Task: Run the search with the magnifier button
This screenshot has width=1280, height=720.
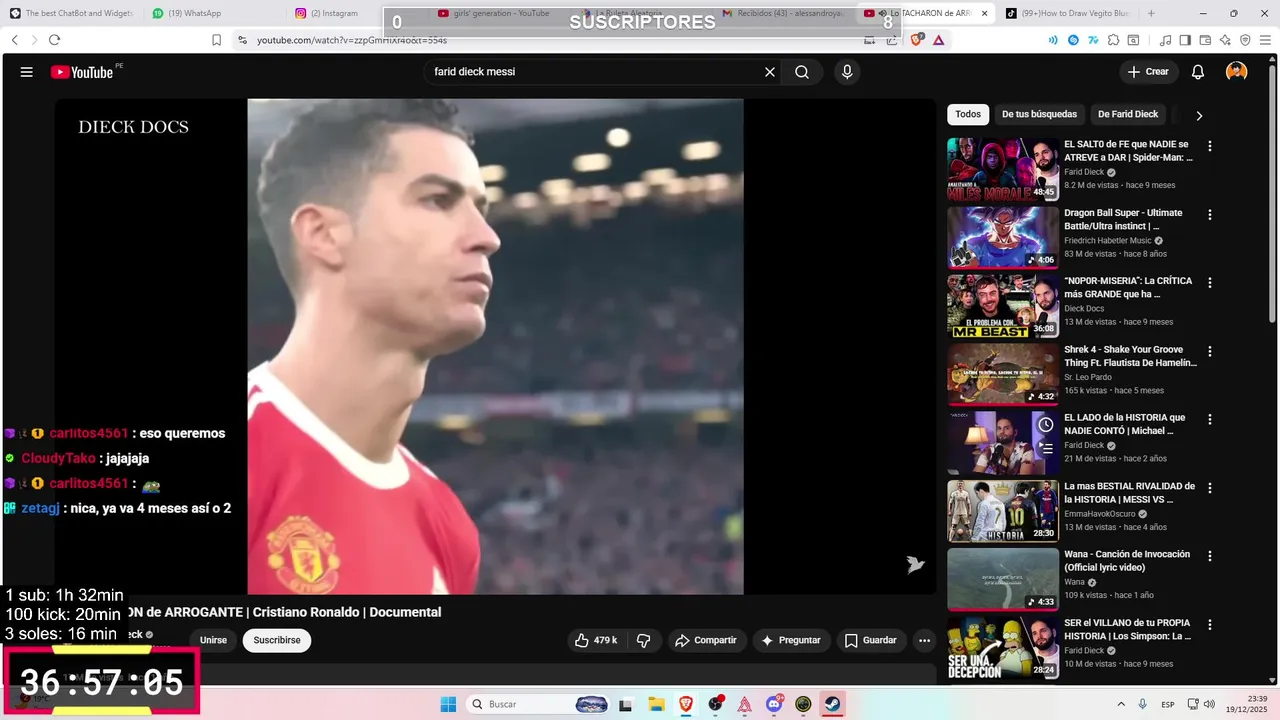Action: pyautogui.click(x=802, y=72)
